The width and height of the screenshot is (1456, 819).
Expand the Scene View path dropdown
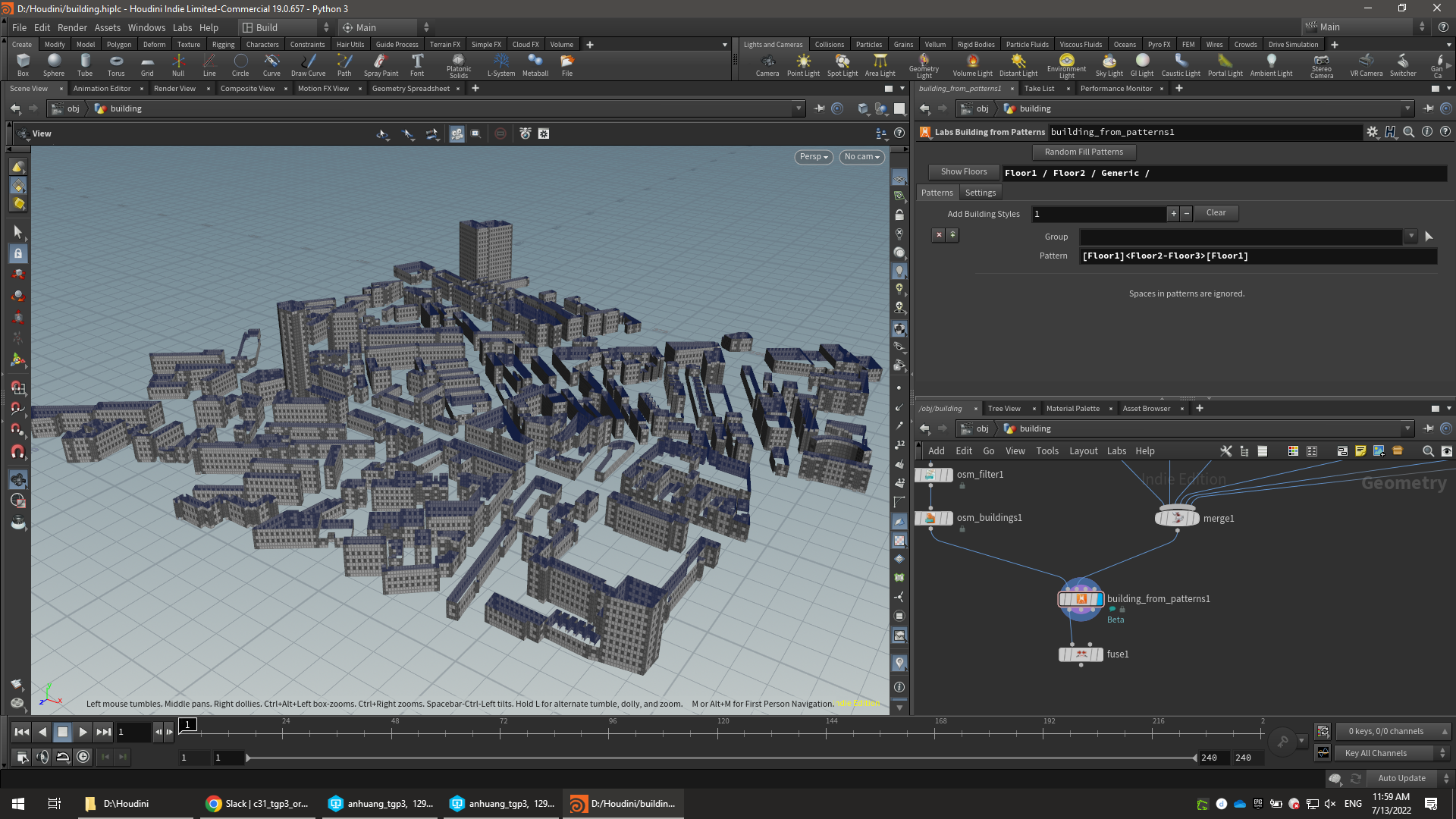[799, 108]
